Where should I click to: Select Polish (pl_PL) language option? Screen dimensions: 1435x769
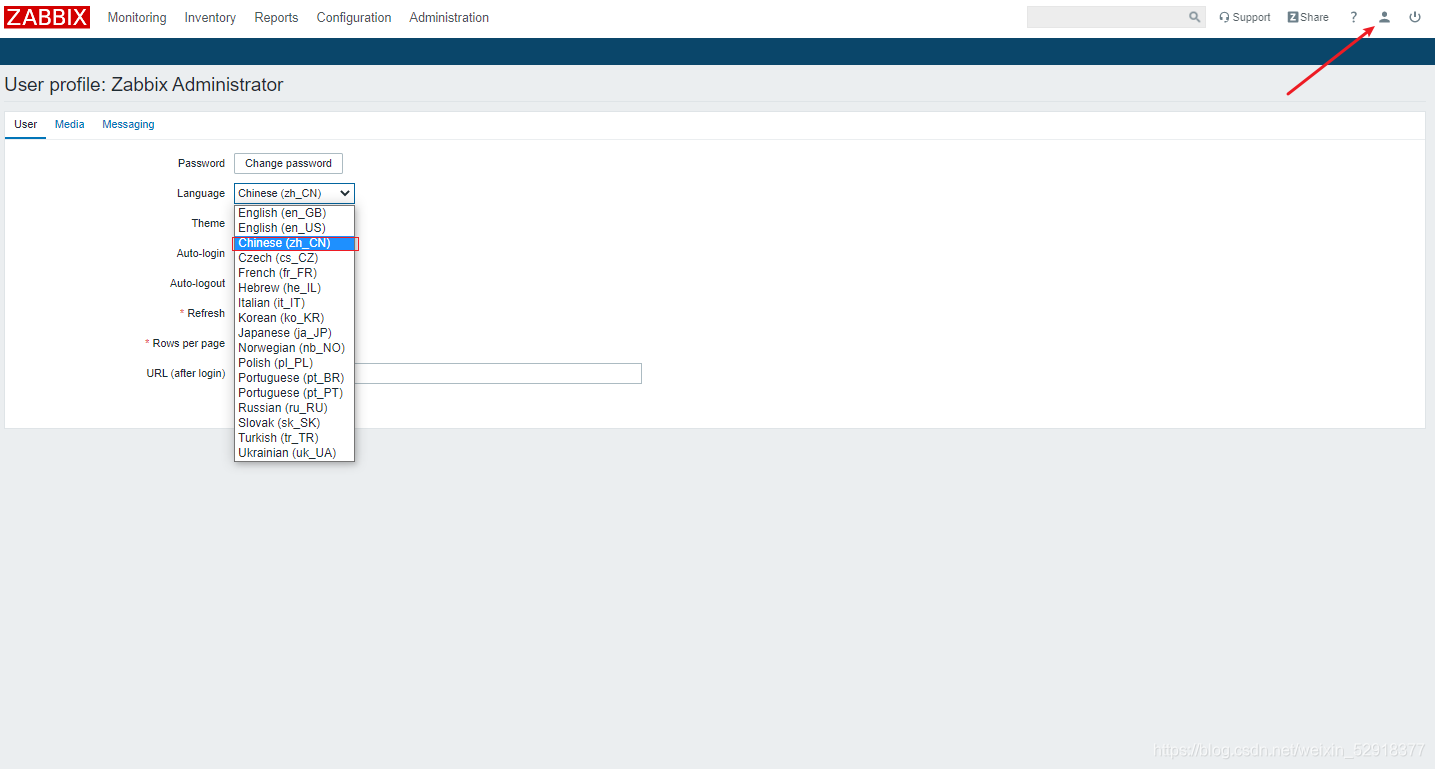pos(294,363)
